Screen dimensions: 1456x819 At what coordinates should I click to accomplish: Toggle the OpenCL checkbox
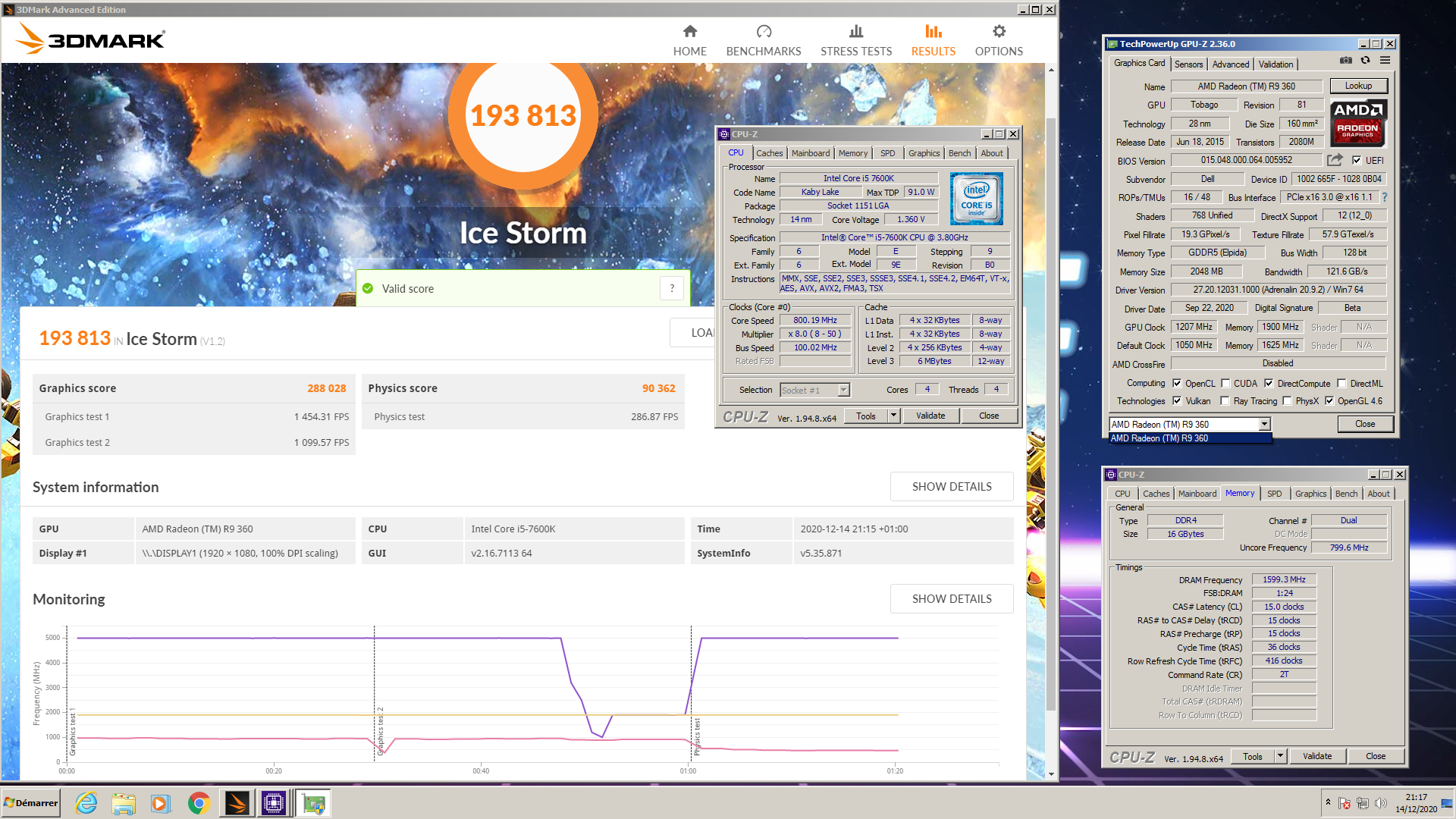pyautogui.click(x=1177, y=383)
